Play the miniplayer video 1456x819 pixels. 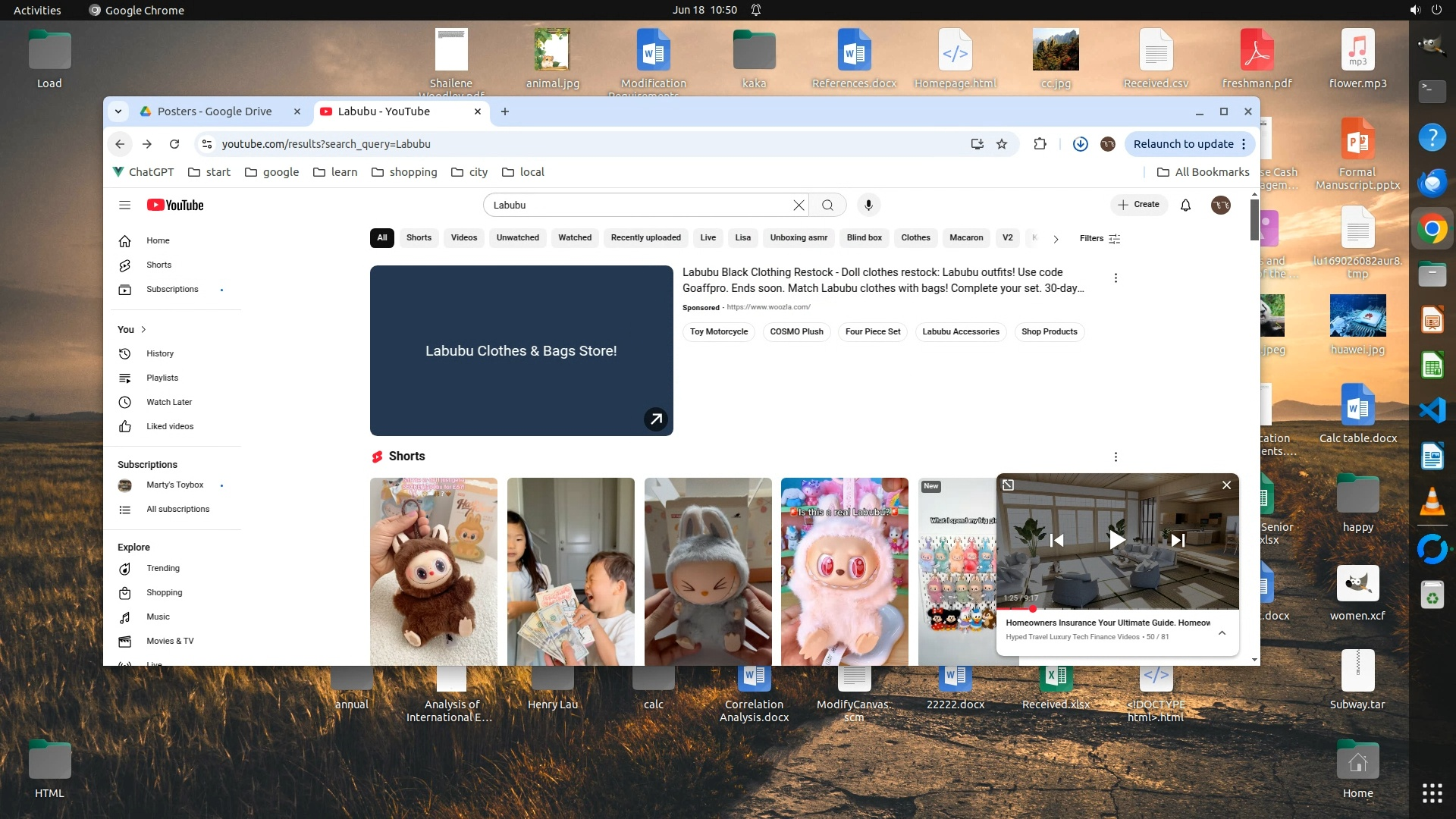(1116, 540)
